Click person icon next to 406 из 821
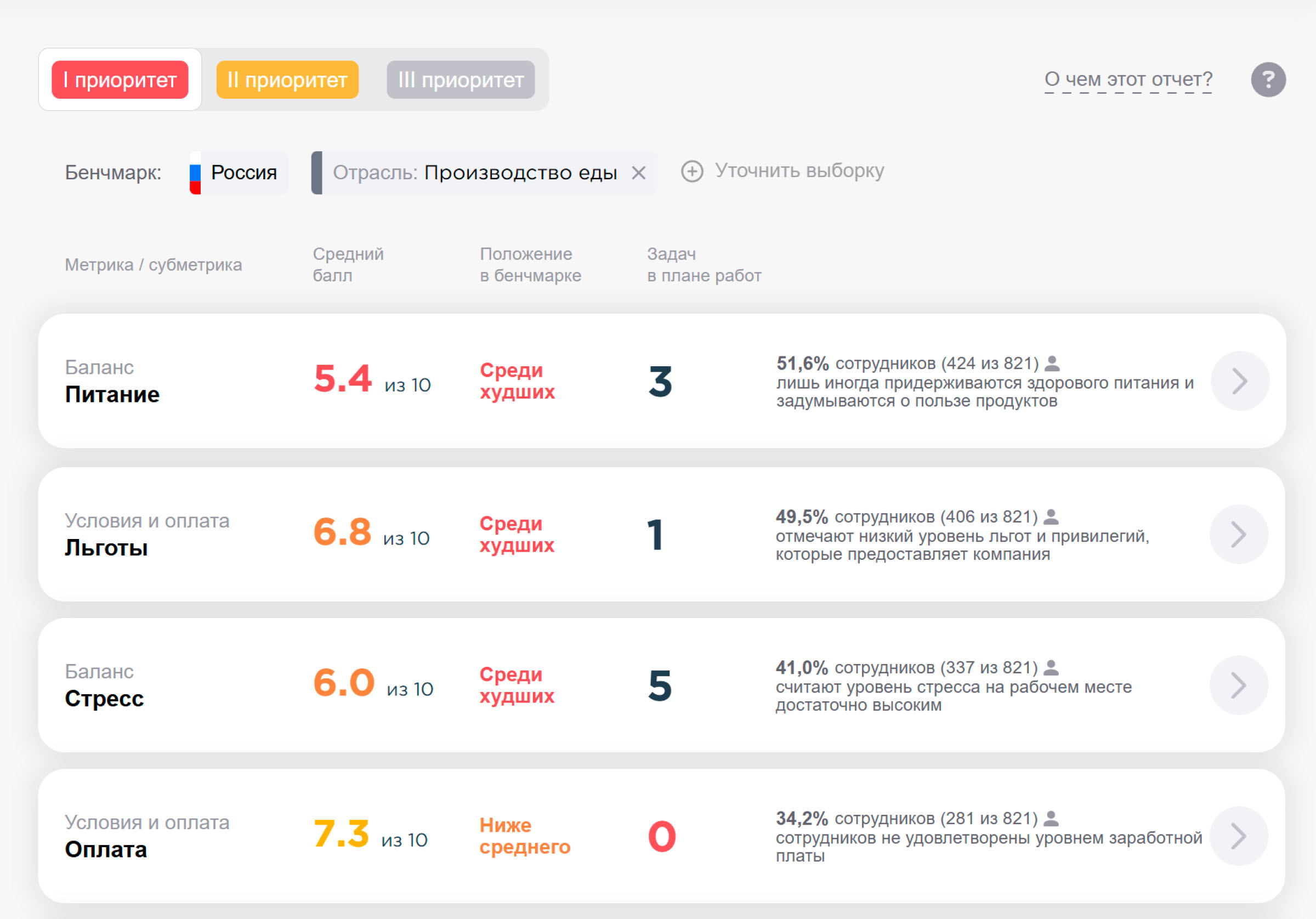Screen dimensions: 1316x919 click(1051, 517)
